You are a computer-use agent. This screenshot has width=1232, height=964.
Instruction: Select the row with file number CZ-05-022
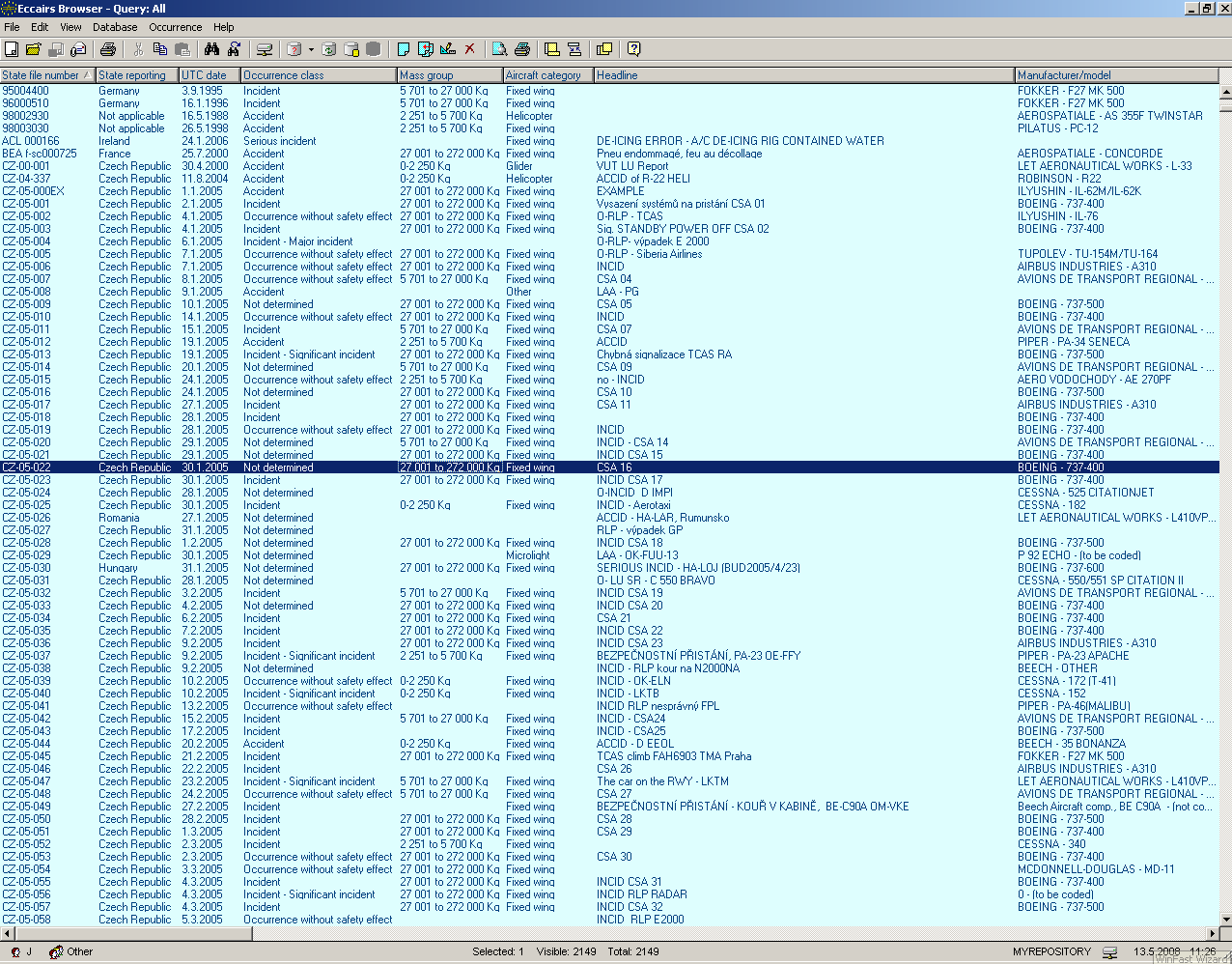tap(609, 468)
